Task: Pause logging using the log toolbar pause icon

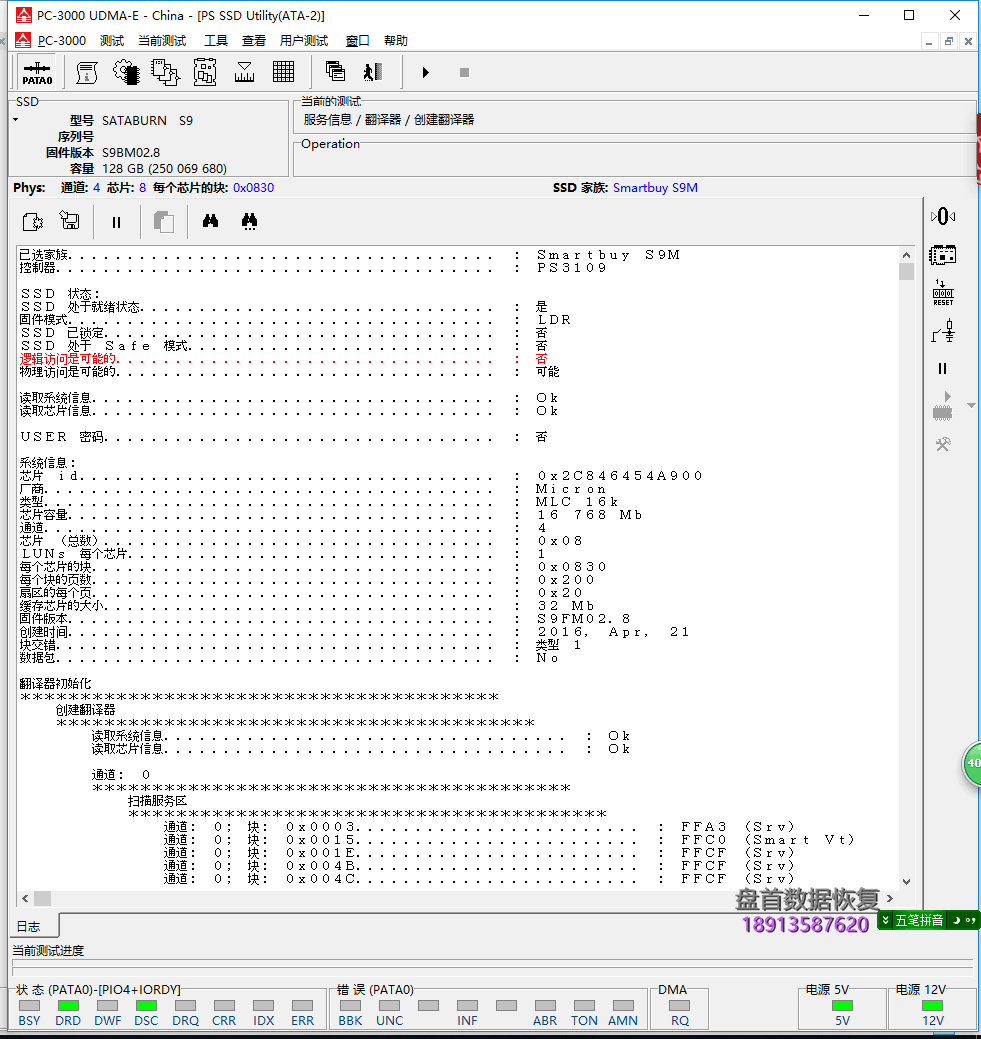Action: tap(117, 223)
